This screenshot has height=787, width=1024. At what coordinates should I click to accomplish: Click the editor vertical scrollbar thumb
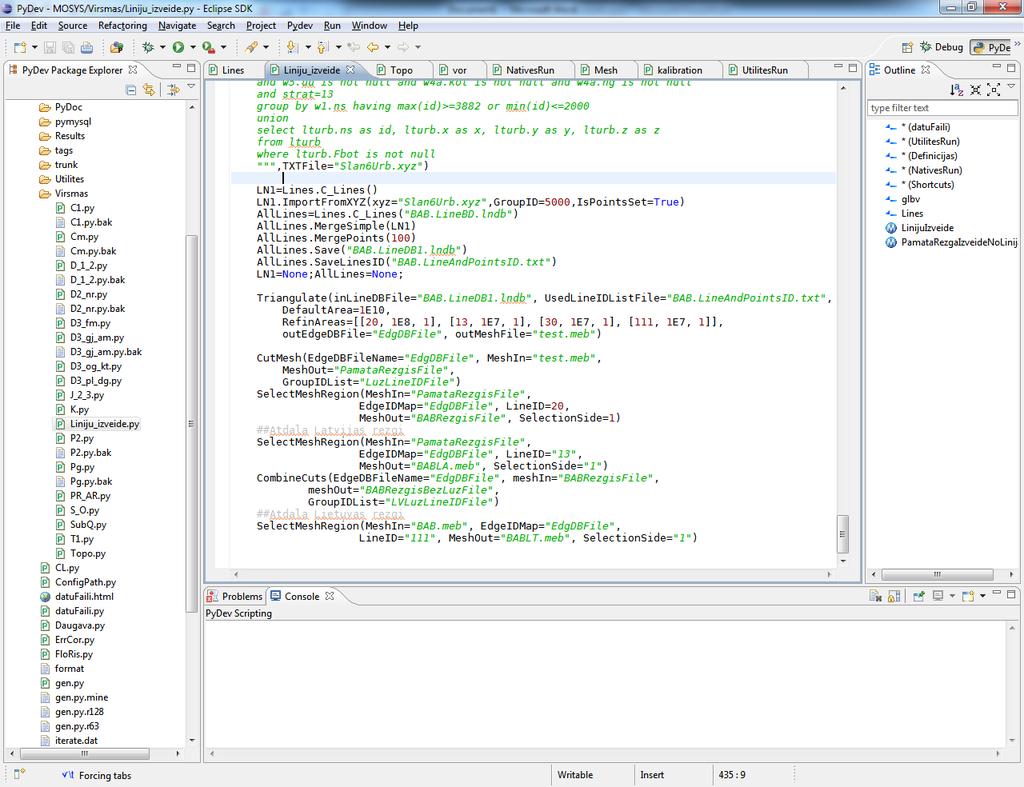point(842,534)
